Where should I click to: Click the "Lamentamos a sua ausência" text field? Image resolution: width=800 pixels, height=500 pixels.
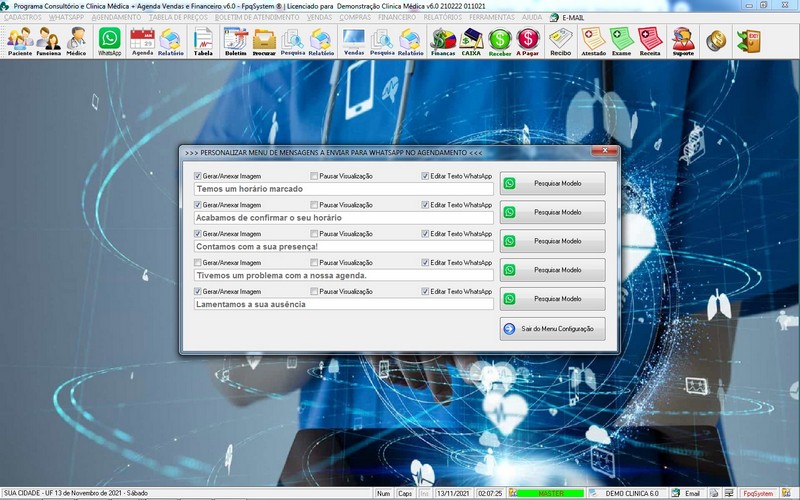pos(343,304)
